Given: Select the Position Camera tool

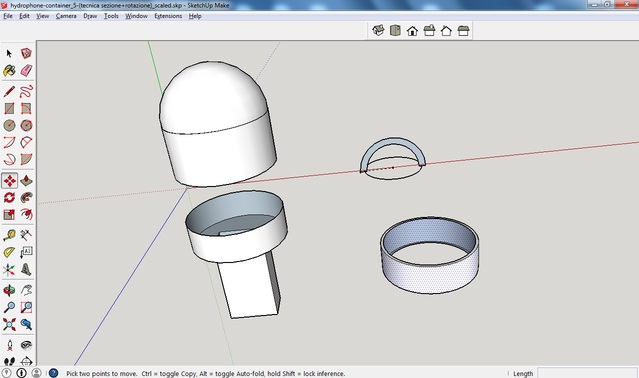Looking at the screenshot, I should pyautogui.click(x=9, y=345).
